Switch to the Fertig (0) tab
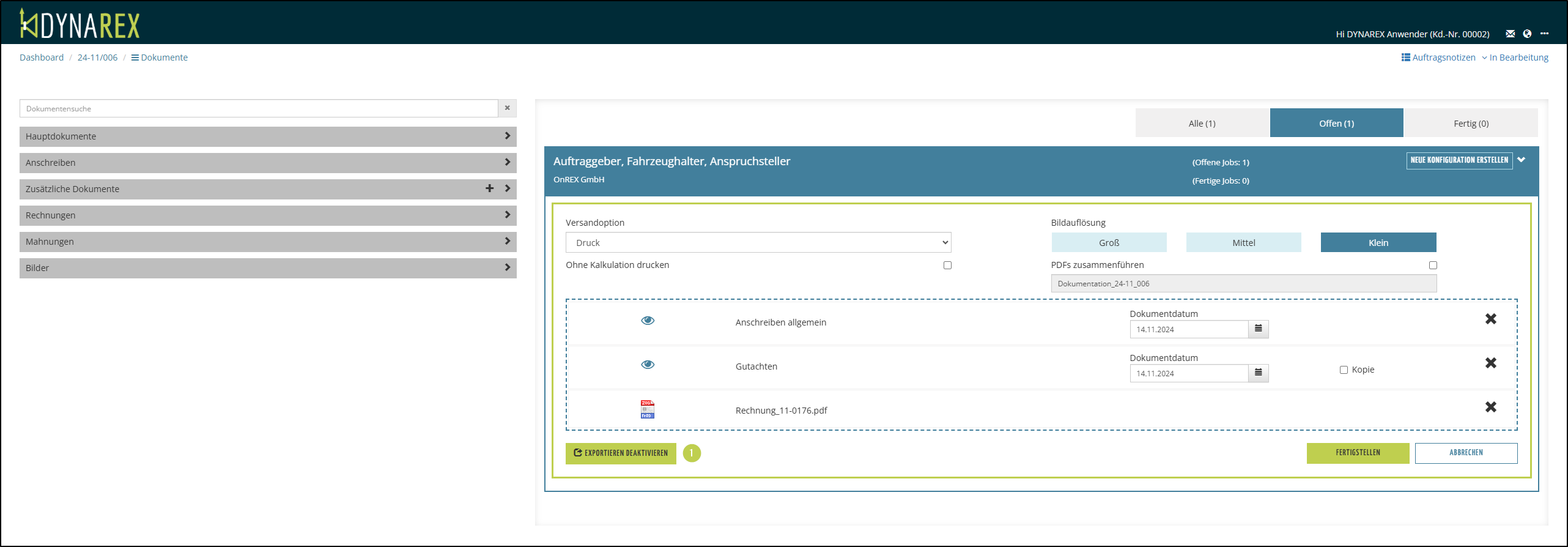Image resolution: width=1568 pixels, height=547 pixels. pos(1471,123)
